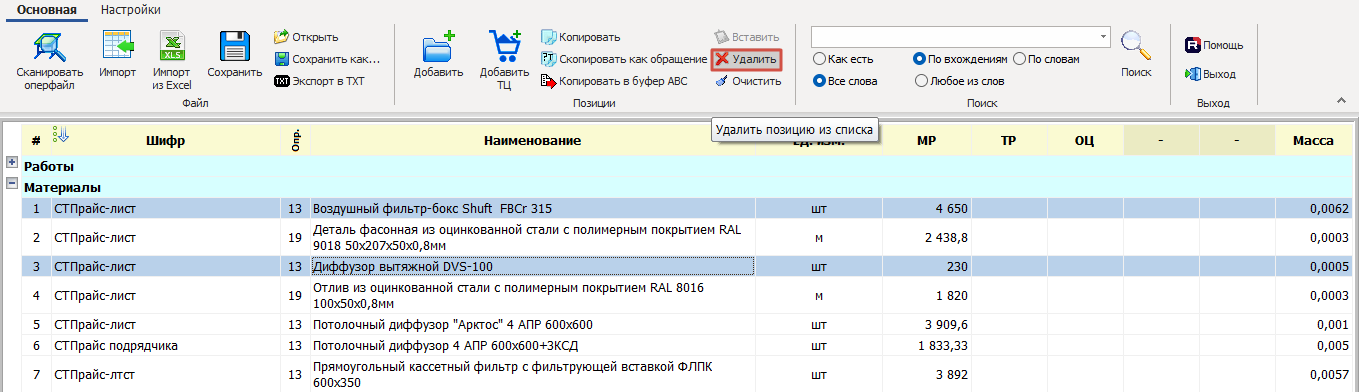Click the МР column header
This screenshot has width=1359, height=392.
click(926, 141)
